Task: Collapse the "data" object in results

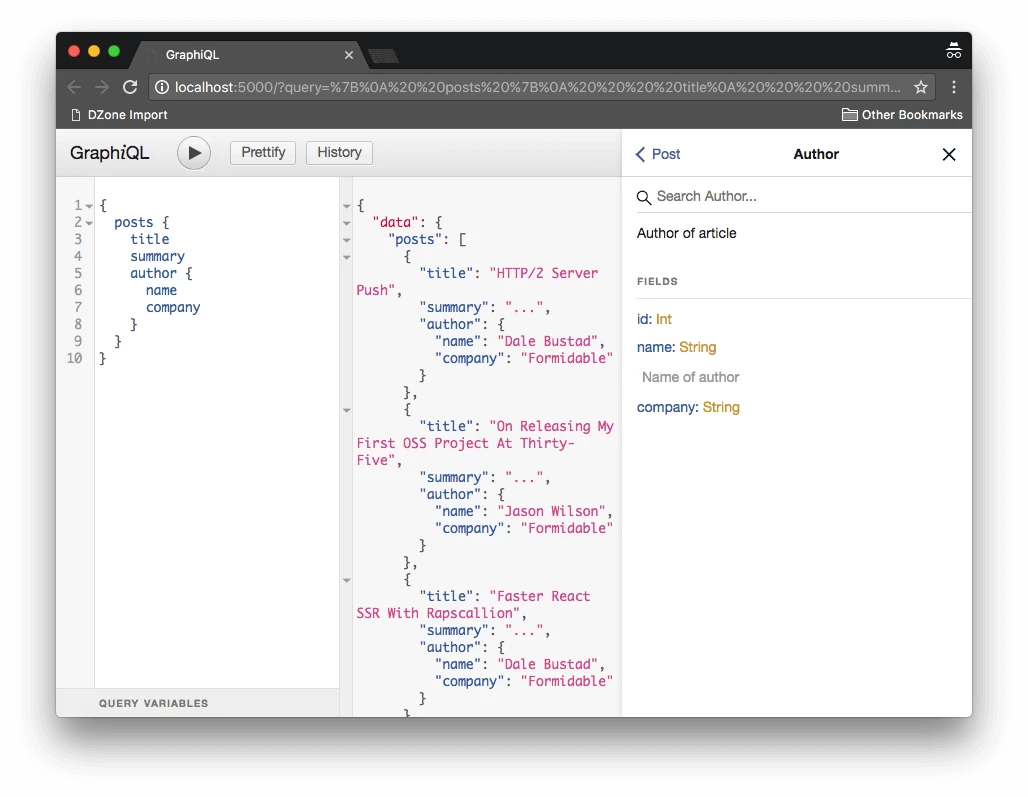Action: tap(347, 224)
